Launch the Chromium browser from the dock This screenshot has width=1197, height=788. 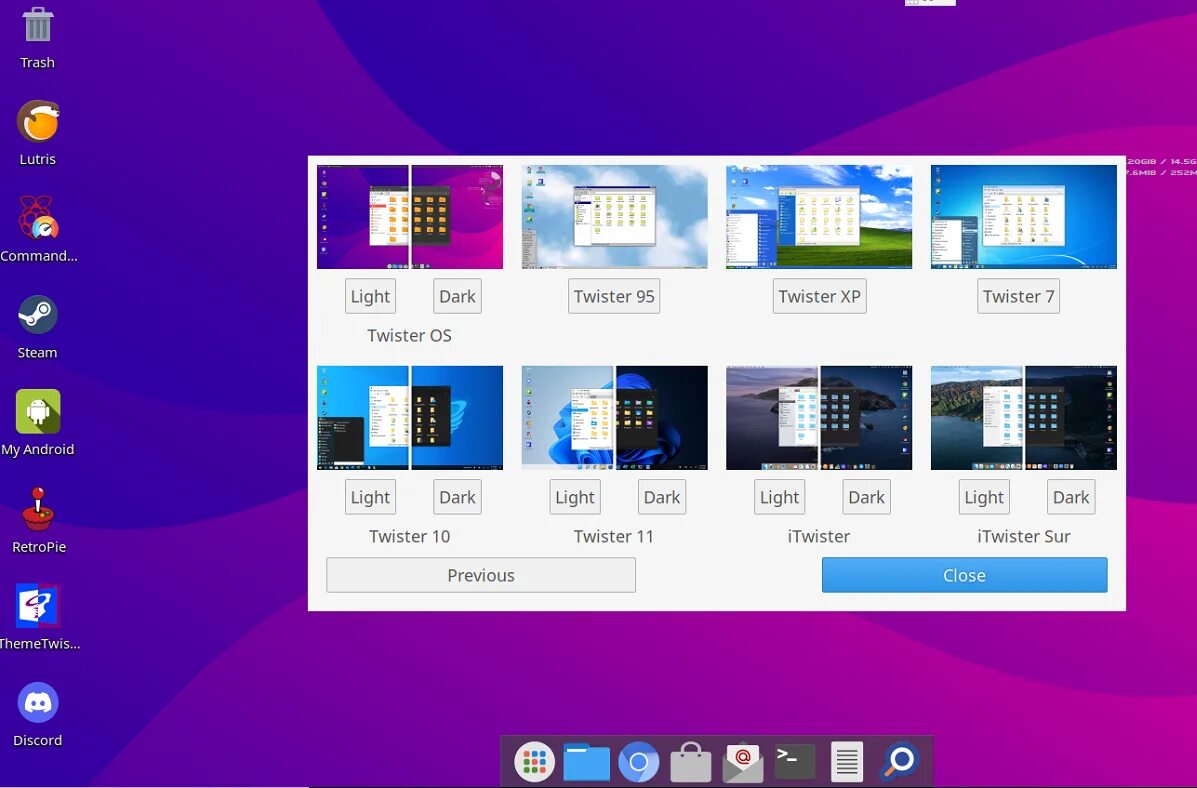[x=639, y=761]
